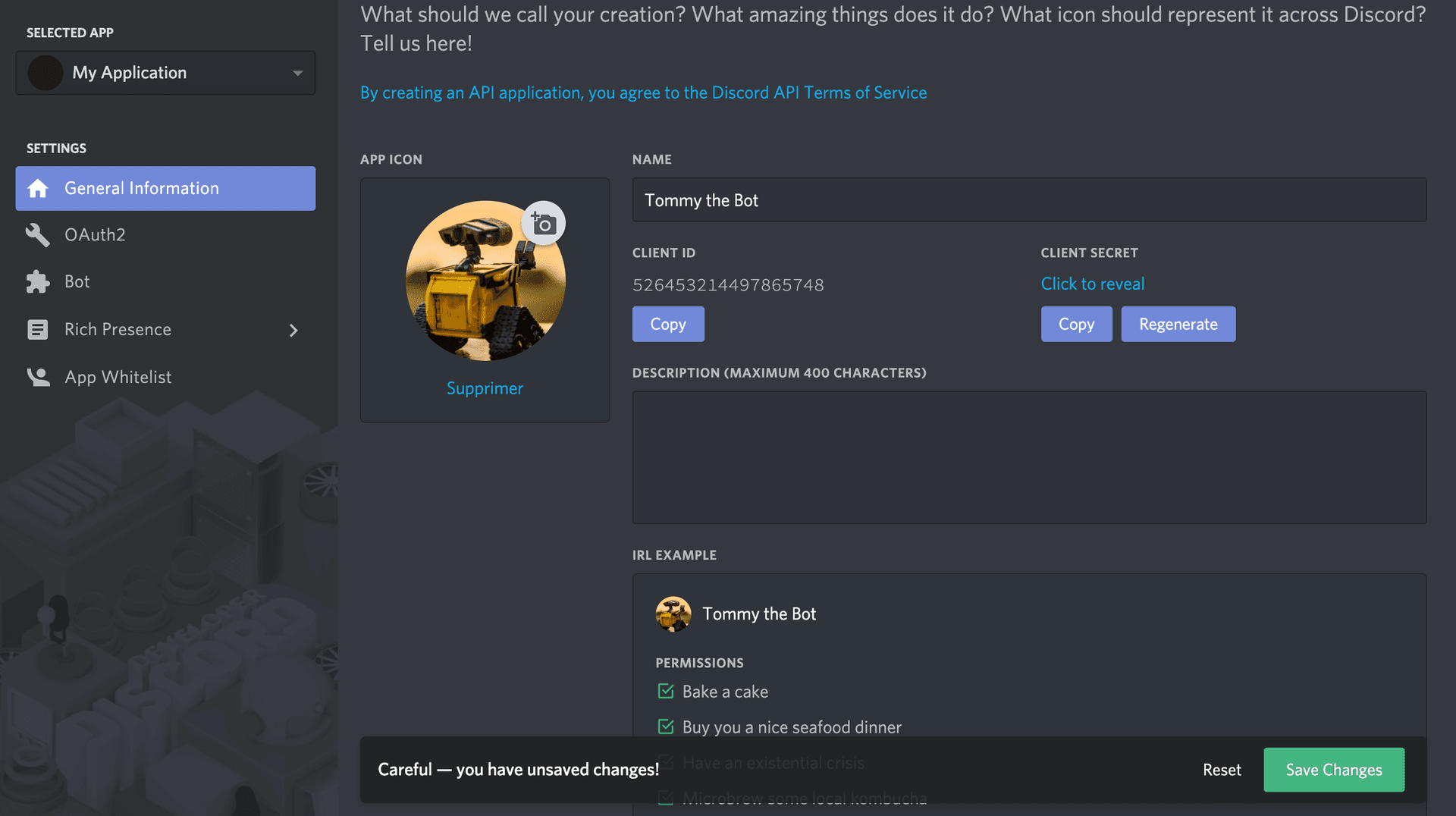Click the App Whitelist user icon

pos(38,377)
